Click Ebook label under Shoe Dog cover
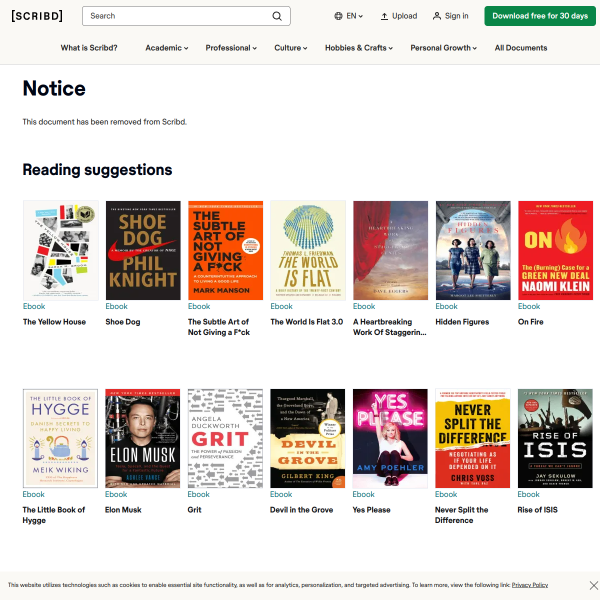Screen dimensions: 600x600 pos(117,306)
